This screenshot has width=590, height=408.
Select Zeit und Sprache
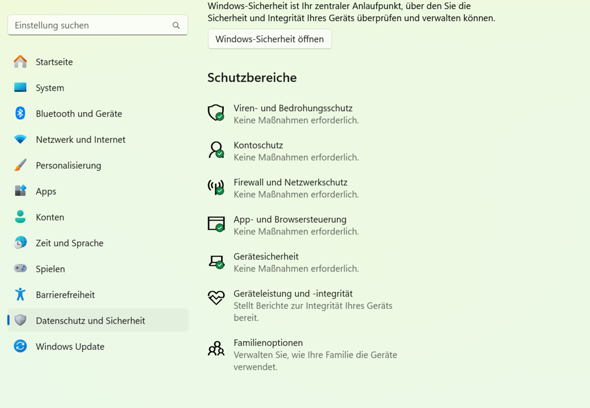[98, 243]
